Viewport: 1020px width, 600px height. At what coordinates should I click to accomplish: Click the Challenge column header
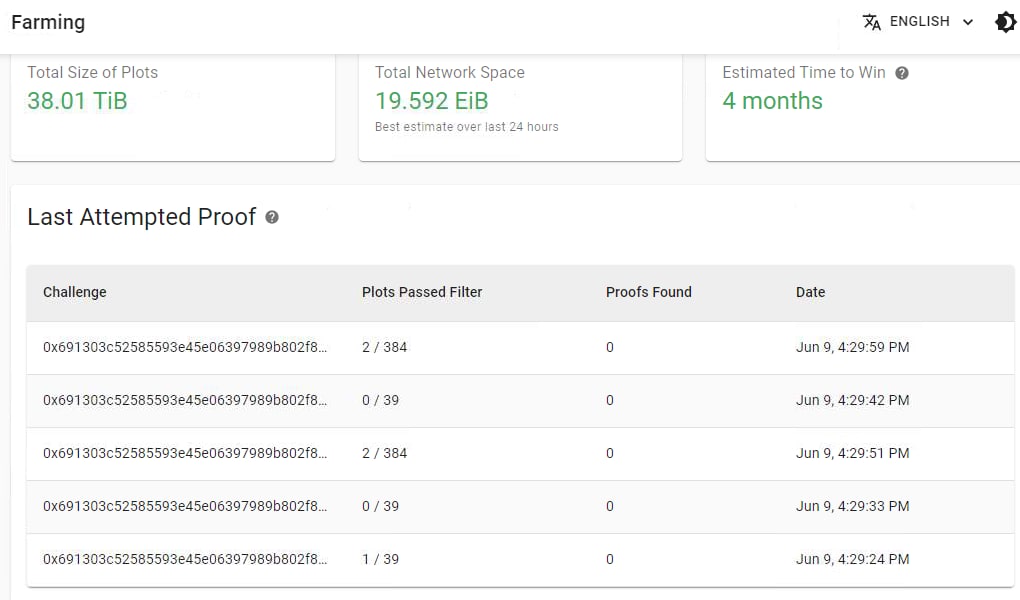pos(75,292)
